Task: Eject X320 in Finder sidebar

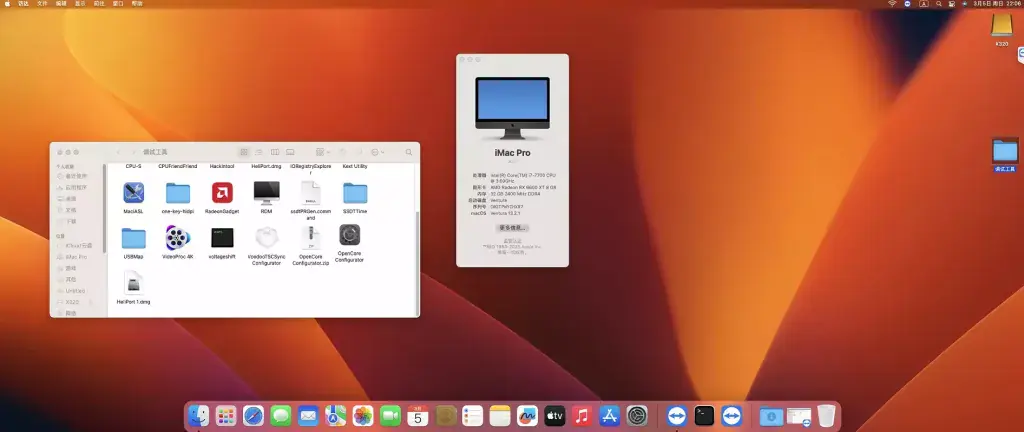Action: click(90, 302)
